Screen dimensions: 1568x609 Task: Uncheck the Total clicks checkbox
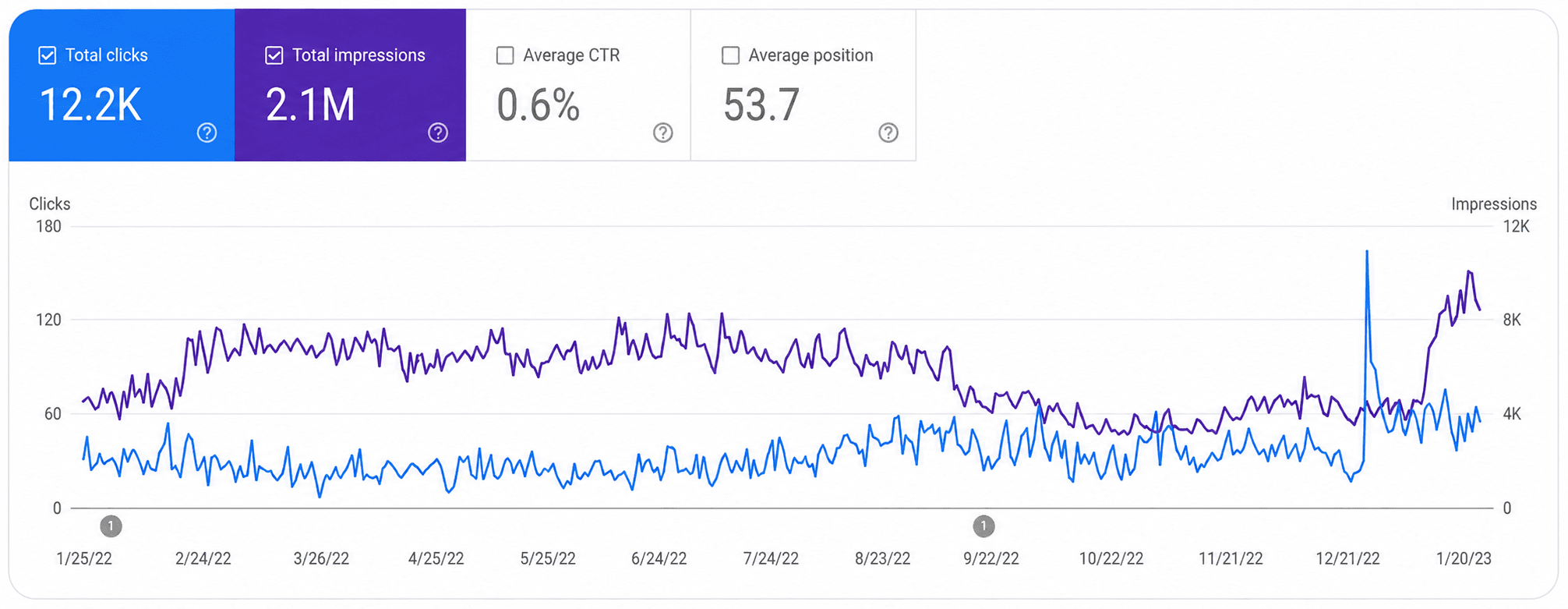(x=48, y=55)
